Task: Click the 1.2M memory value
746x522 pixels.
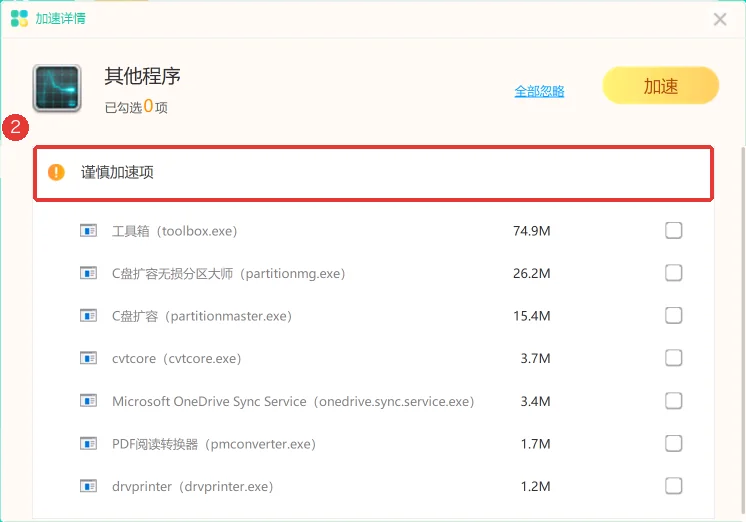Action: 535,486
